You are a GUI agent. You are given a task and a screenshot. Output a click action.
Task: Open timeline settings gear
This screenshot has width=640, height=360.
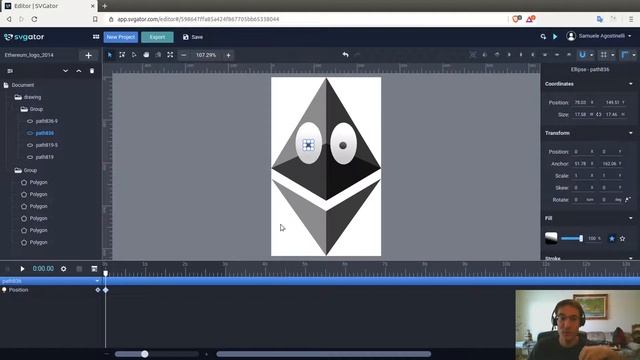[x=64, y=269]
